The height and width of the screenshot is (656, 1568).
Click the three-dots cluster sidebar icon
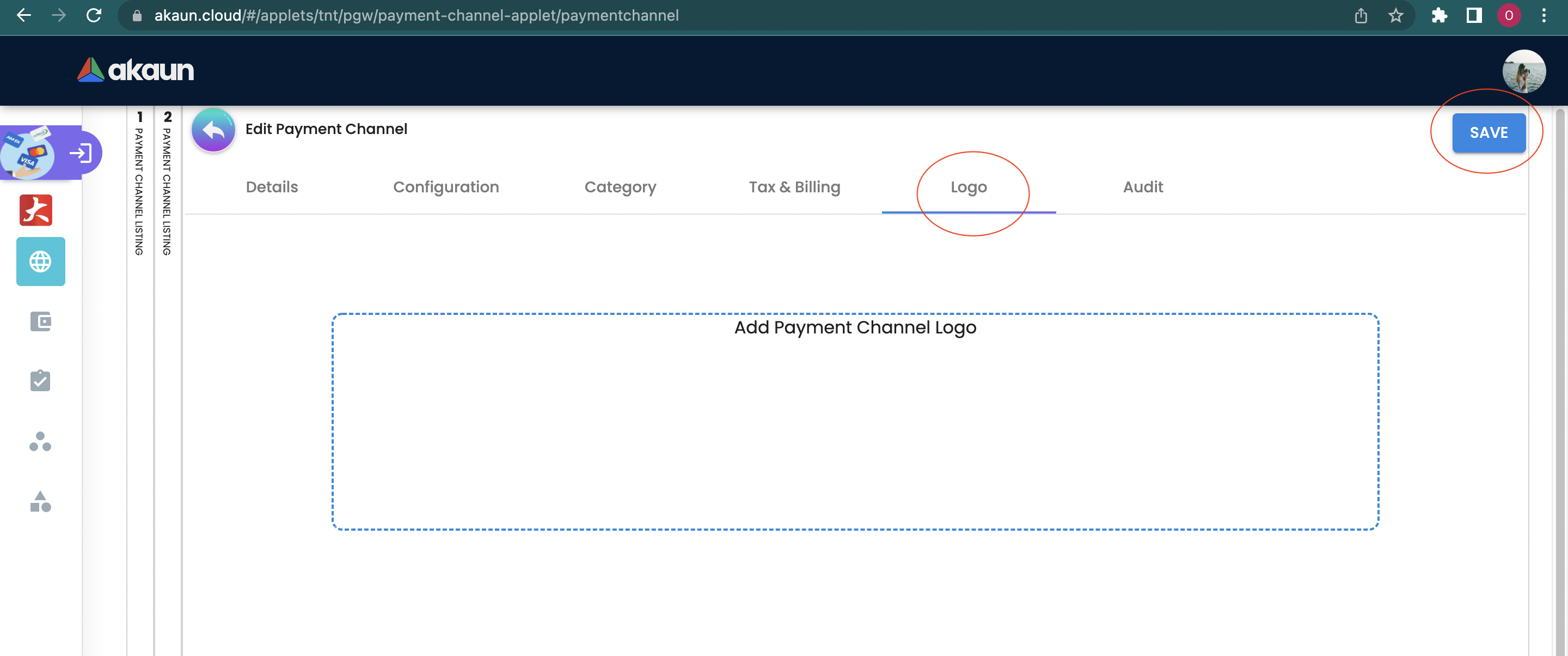(x=40, y=441)
